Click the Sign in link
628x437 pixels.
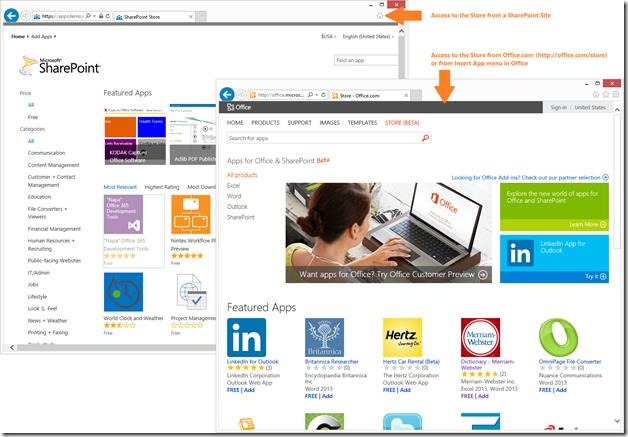pos(558,107)
